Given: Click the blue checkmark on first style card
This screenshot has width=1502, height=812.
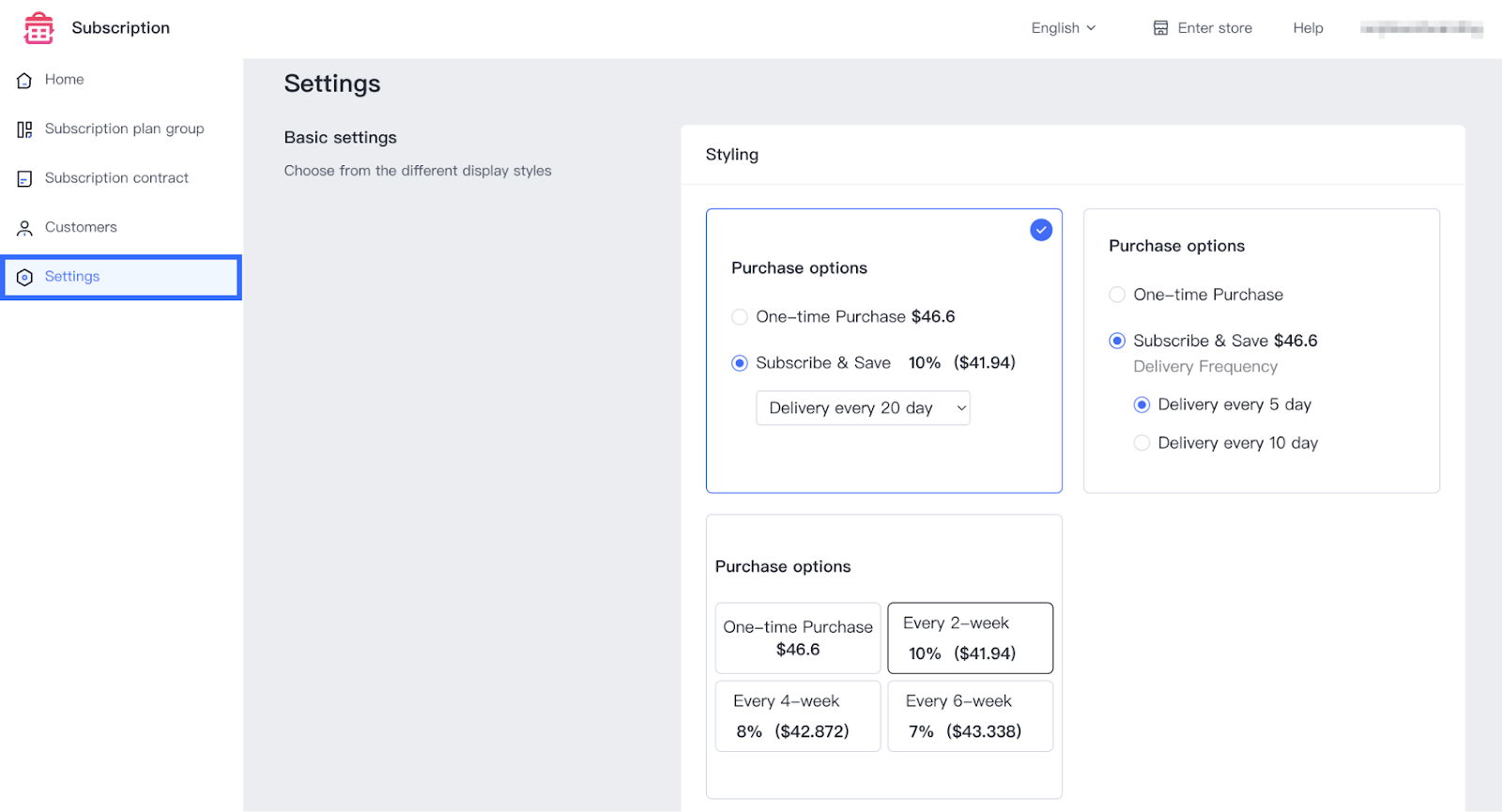Looking at the screenshot, I should pos(1041,230).
